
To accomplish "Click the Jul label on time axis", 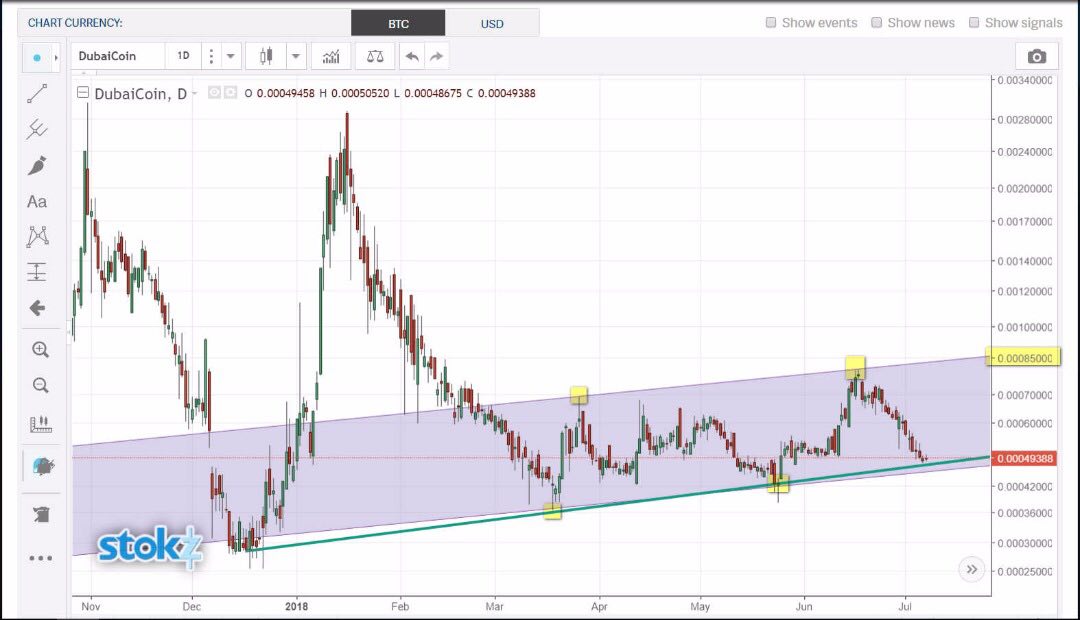I will (x=905, y=606).
